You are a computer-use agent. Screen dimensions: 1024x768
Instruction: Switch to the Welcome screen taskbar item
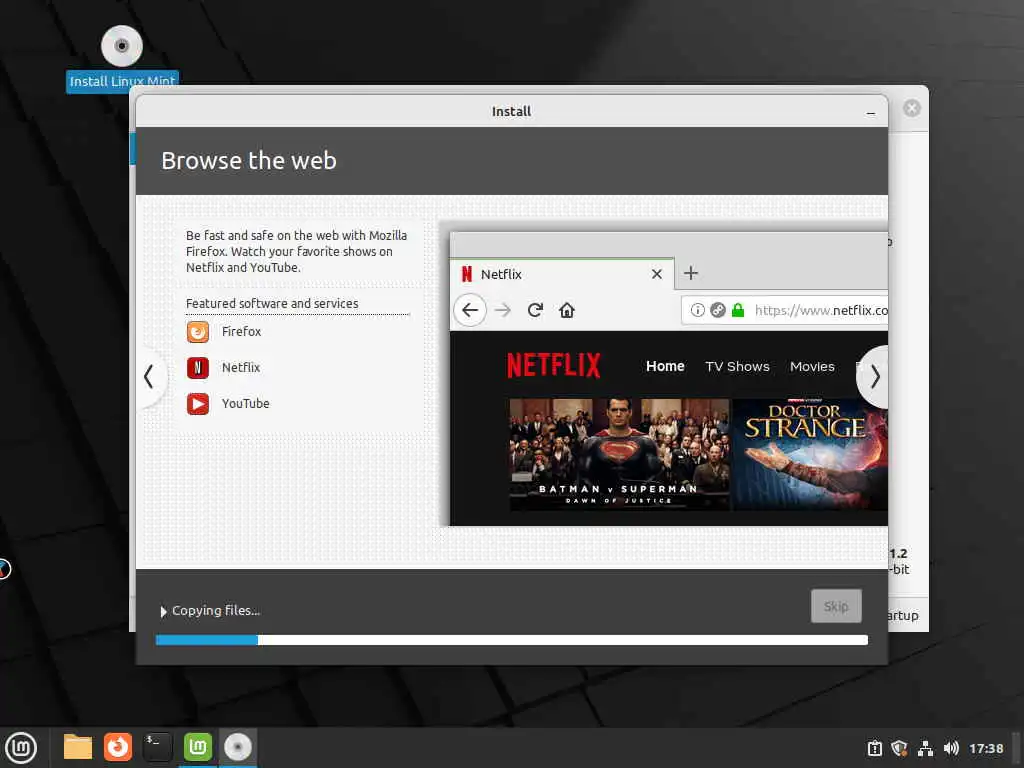point(198,747)
